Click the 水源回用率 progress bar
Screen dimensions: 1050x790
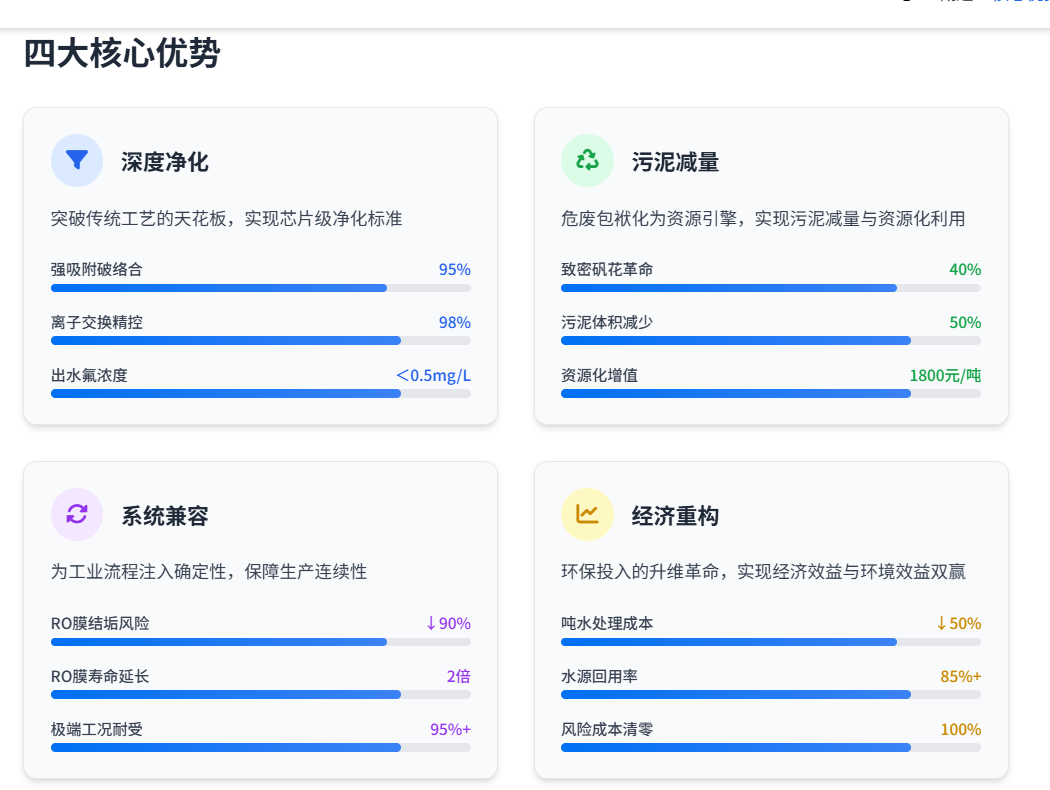tap(770, 695)
